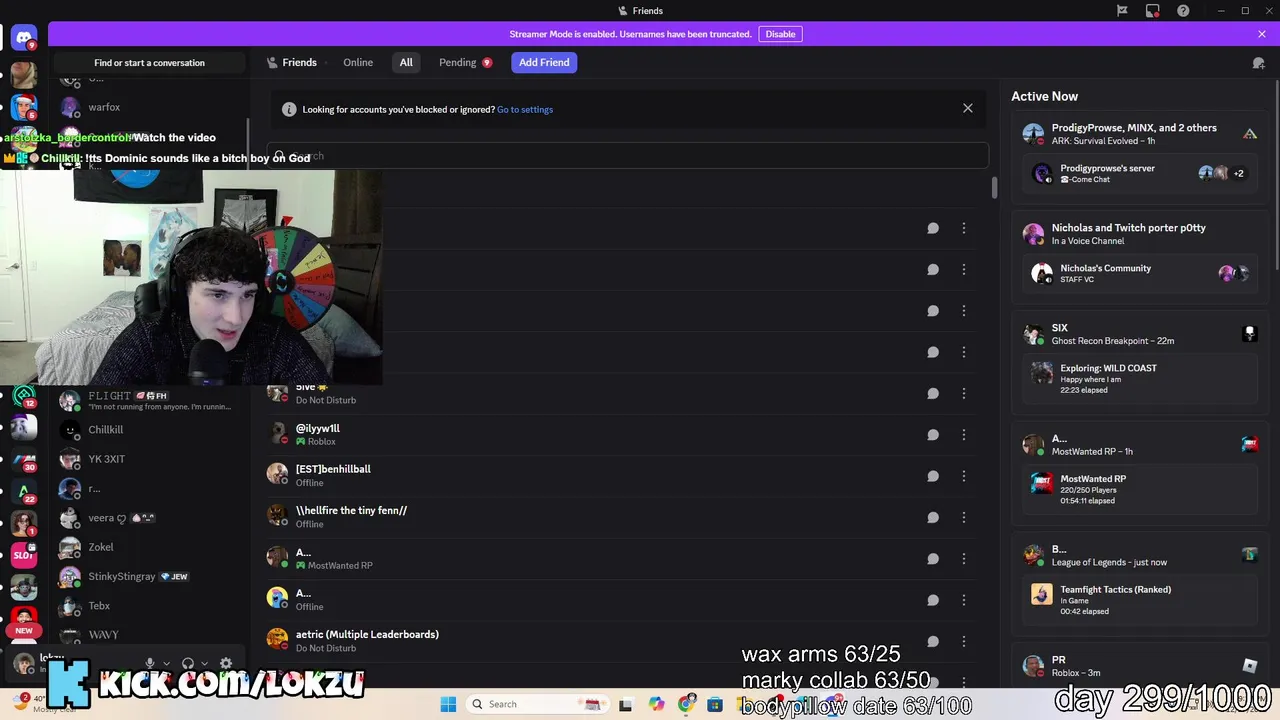Viewport: 1280px width, 720px height.
Task: Open DM with Zokel
Action: pos(150,547)
